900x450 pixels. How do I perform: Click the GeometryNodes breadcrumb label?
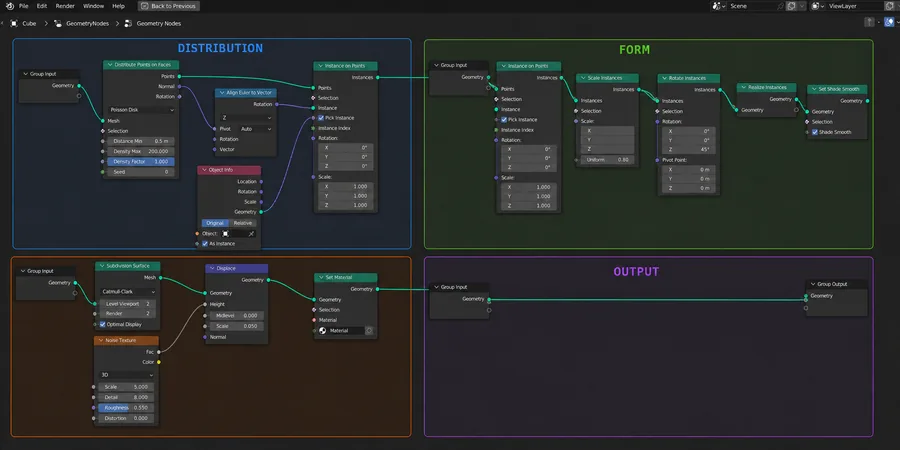coord(87,24)
